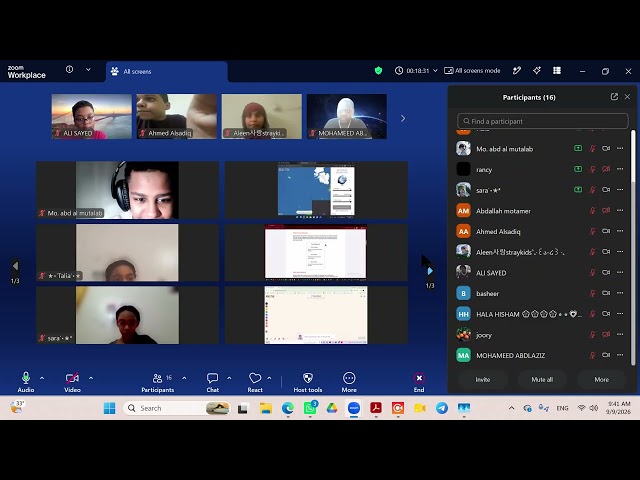Expand Chat options caret
The image size is (640, 480).
tap(229, 378)
